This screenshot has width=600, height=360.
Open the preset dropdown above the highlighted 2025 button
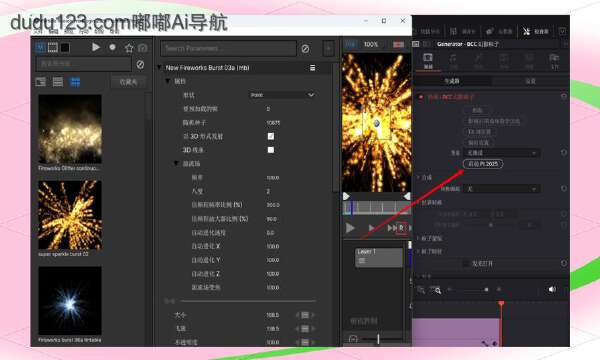[501, 153]
